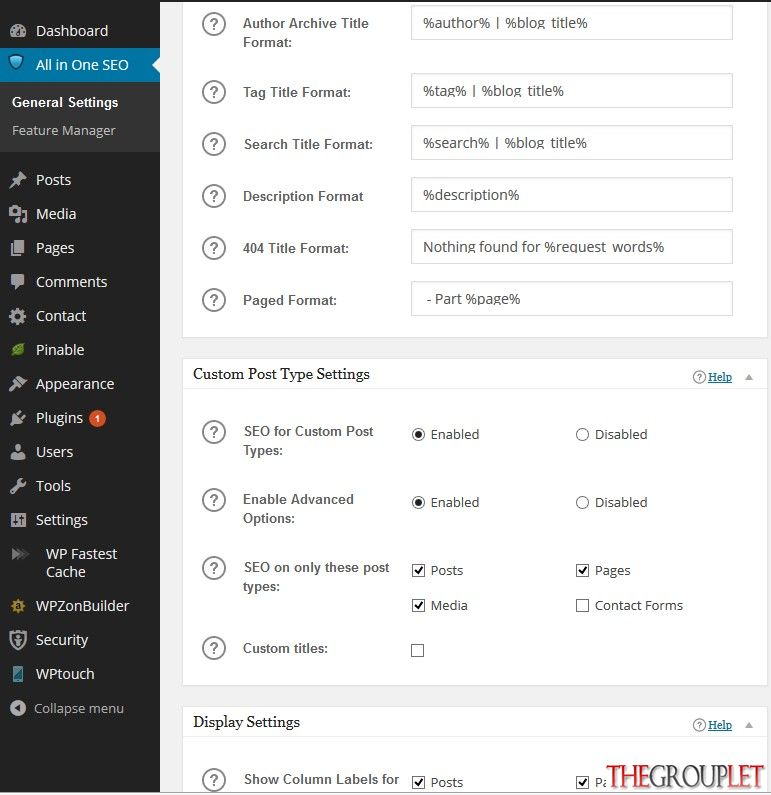Click help icon for Enable Advanced Options
Viewport: 771px width, 795px height.
click(x=214, y=500)
